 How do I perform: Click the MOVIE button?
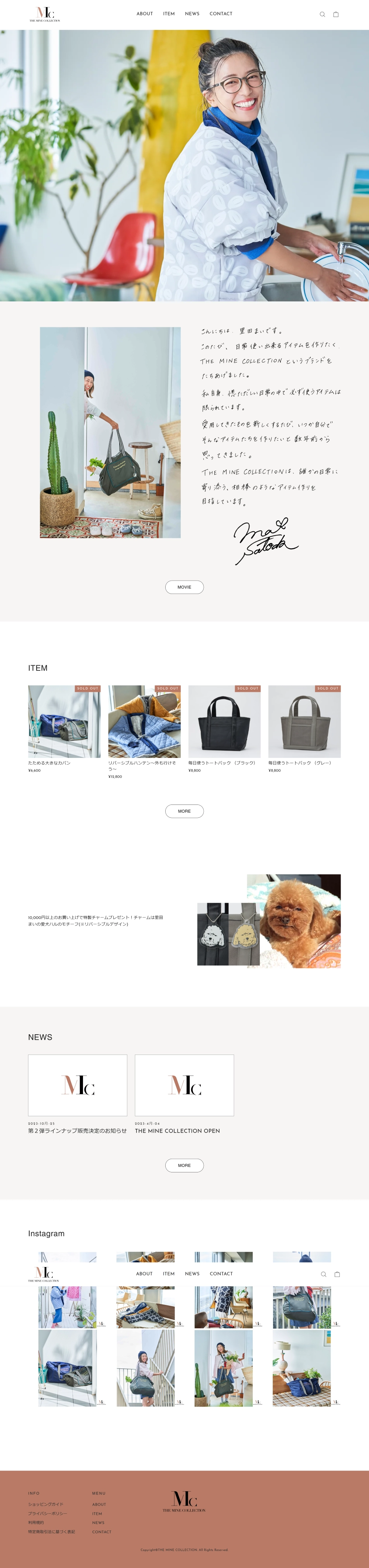coord(184,587)
